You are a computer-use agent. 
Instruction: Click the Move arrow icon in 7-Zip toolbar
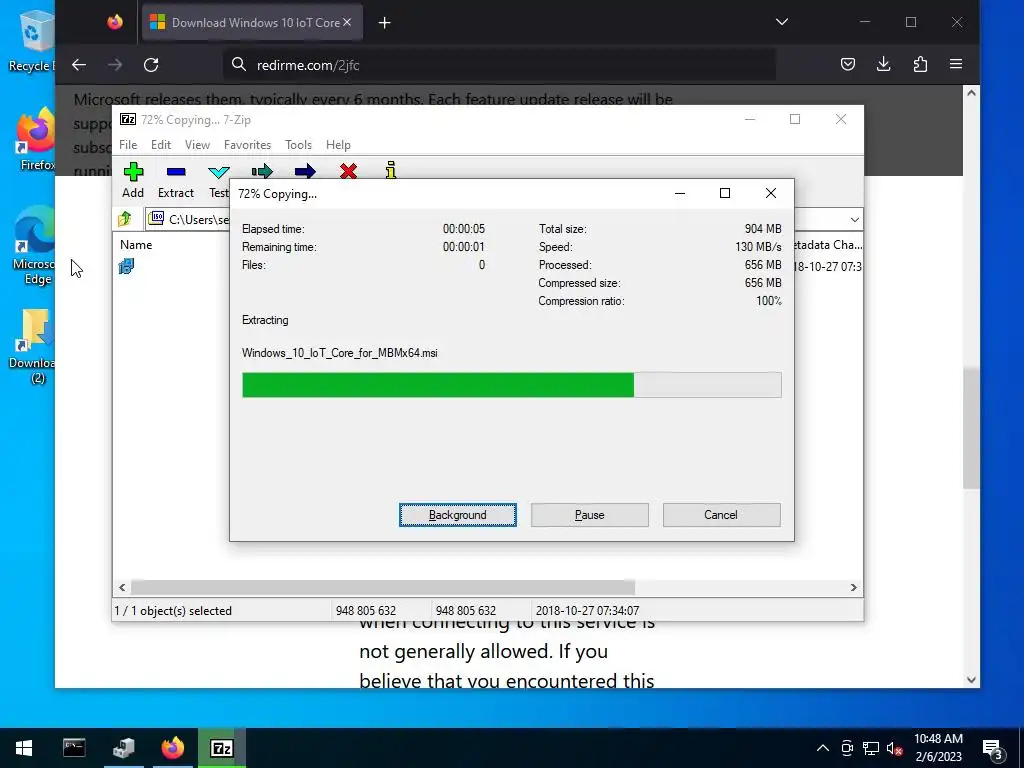pyautogui.click(x=305, y=171)
